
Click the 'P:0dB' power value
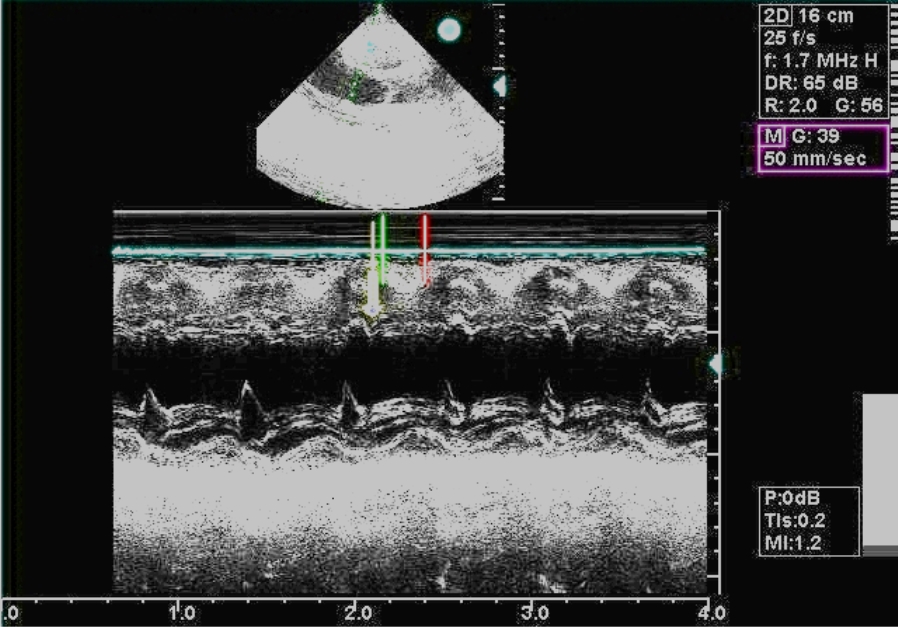tap(792, 498)
